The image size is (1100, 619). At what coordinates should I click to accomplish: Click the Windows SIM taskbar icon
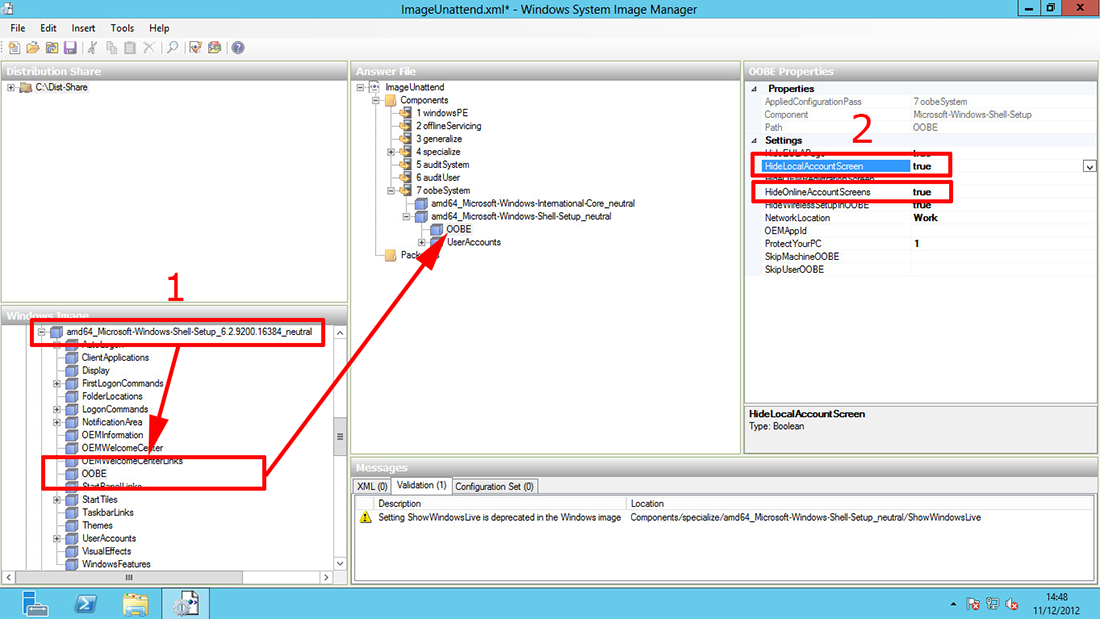click(x=186, y=604)
